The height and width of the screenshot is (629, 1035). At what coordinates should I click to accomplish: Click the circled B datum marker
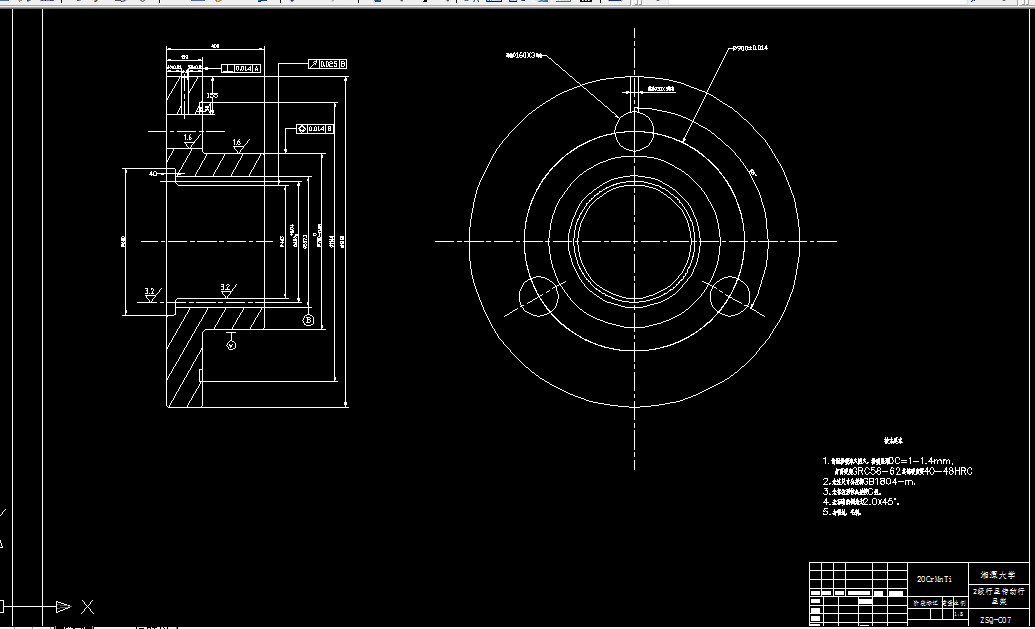[308, 320]
